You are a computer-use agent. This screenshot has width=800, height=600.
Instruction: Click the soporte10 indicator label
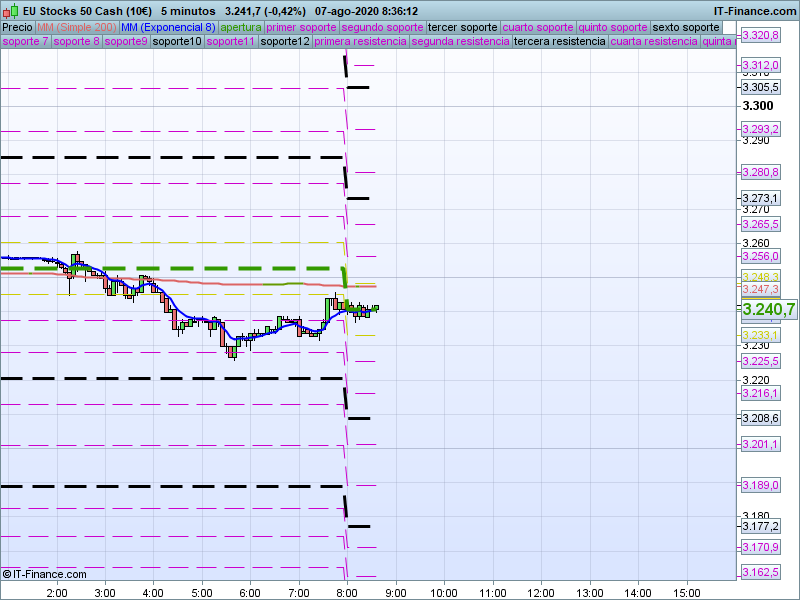tap(177, 42)
